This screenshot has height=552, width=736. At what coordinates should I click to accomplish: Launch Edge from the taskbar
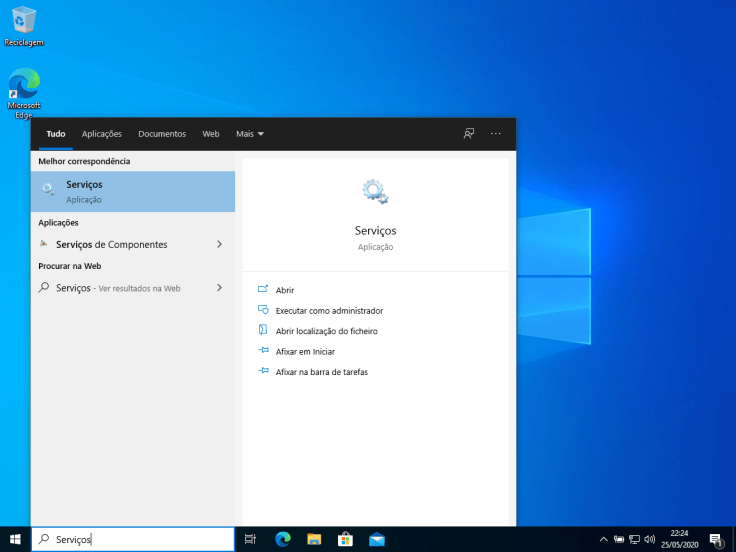[282, 539]
